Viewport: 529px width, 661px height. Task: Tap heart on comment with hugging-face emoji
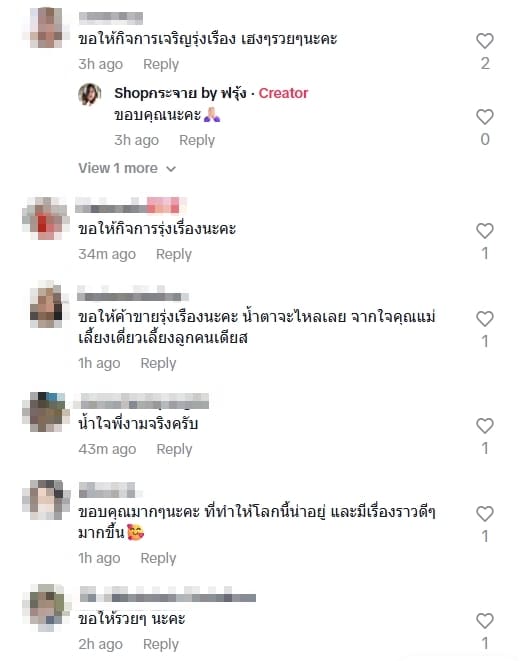tap(485, 514)
